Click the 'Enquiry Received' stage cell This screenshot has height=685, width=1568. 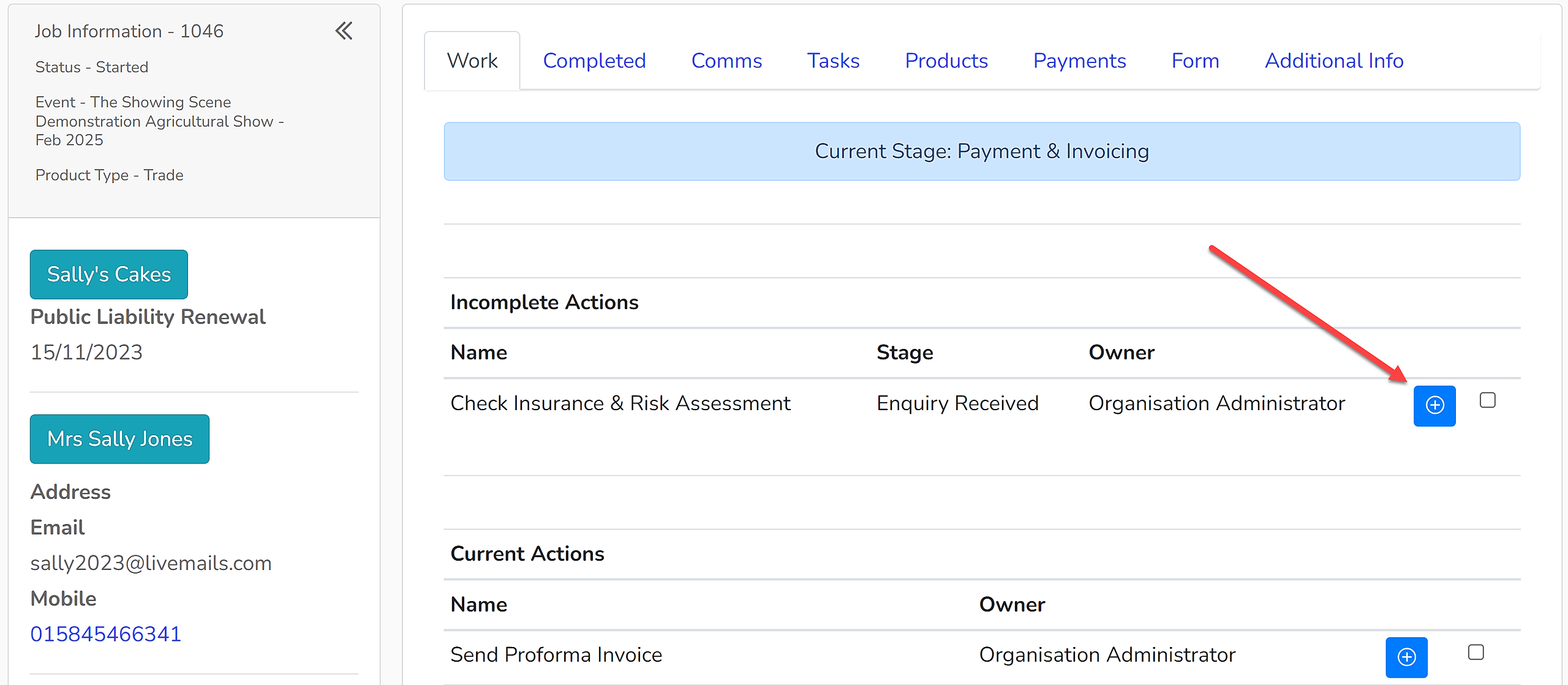[957, 403]
